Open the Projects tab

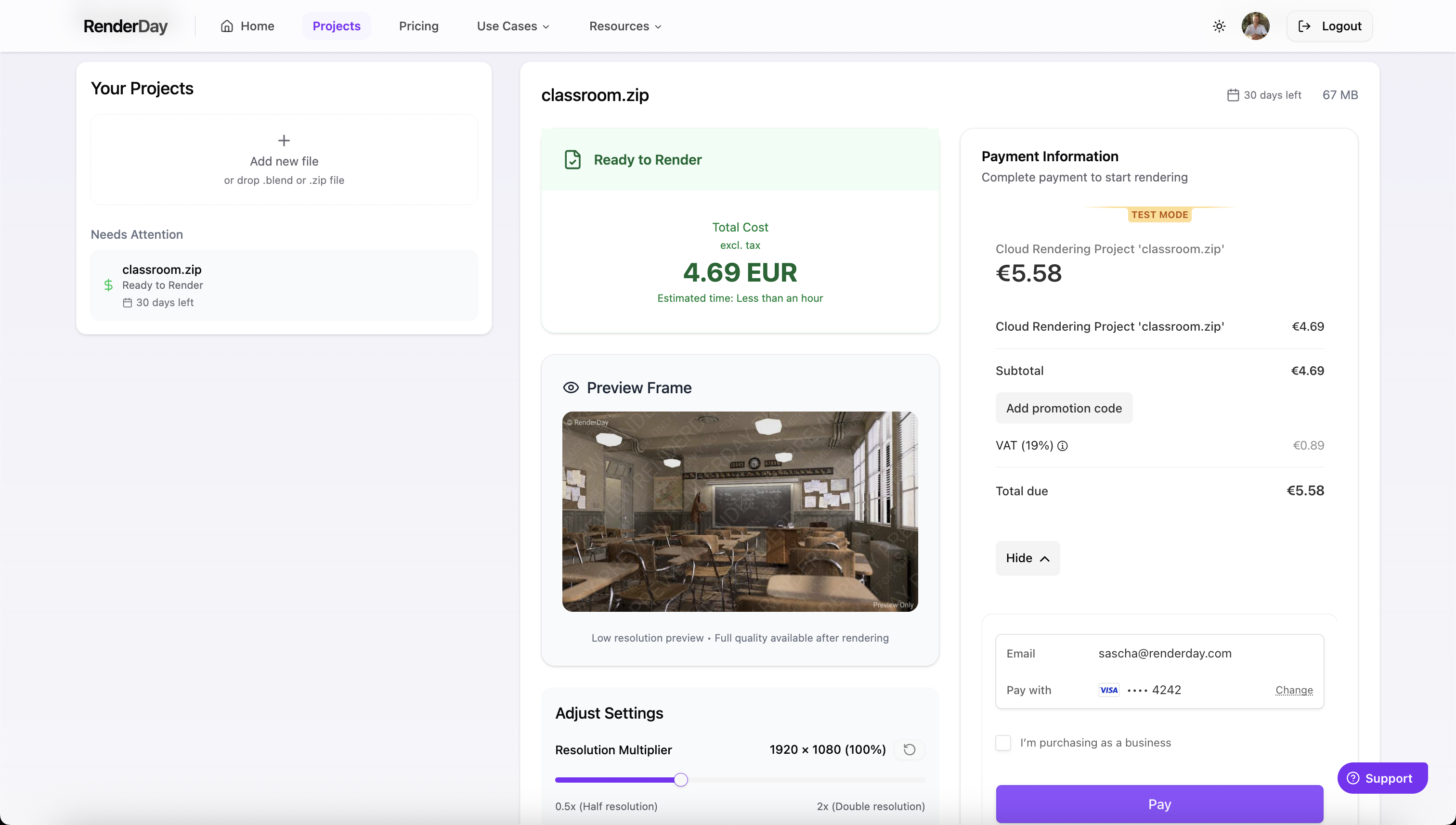pyautogui.click(x=336, y=26)
